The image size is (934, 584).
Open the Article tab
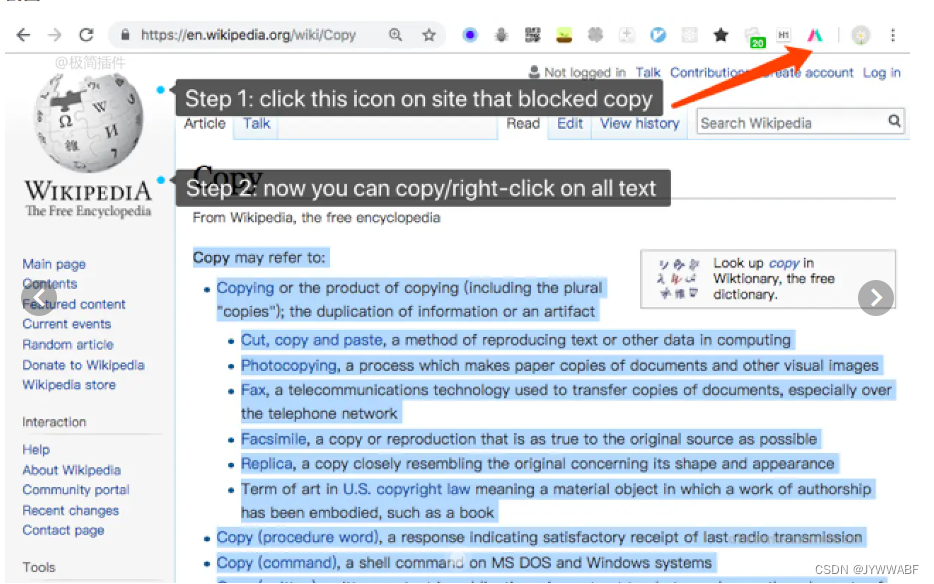pos(205,123)
